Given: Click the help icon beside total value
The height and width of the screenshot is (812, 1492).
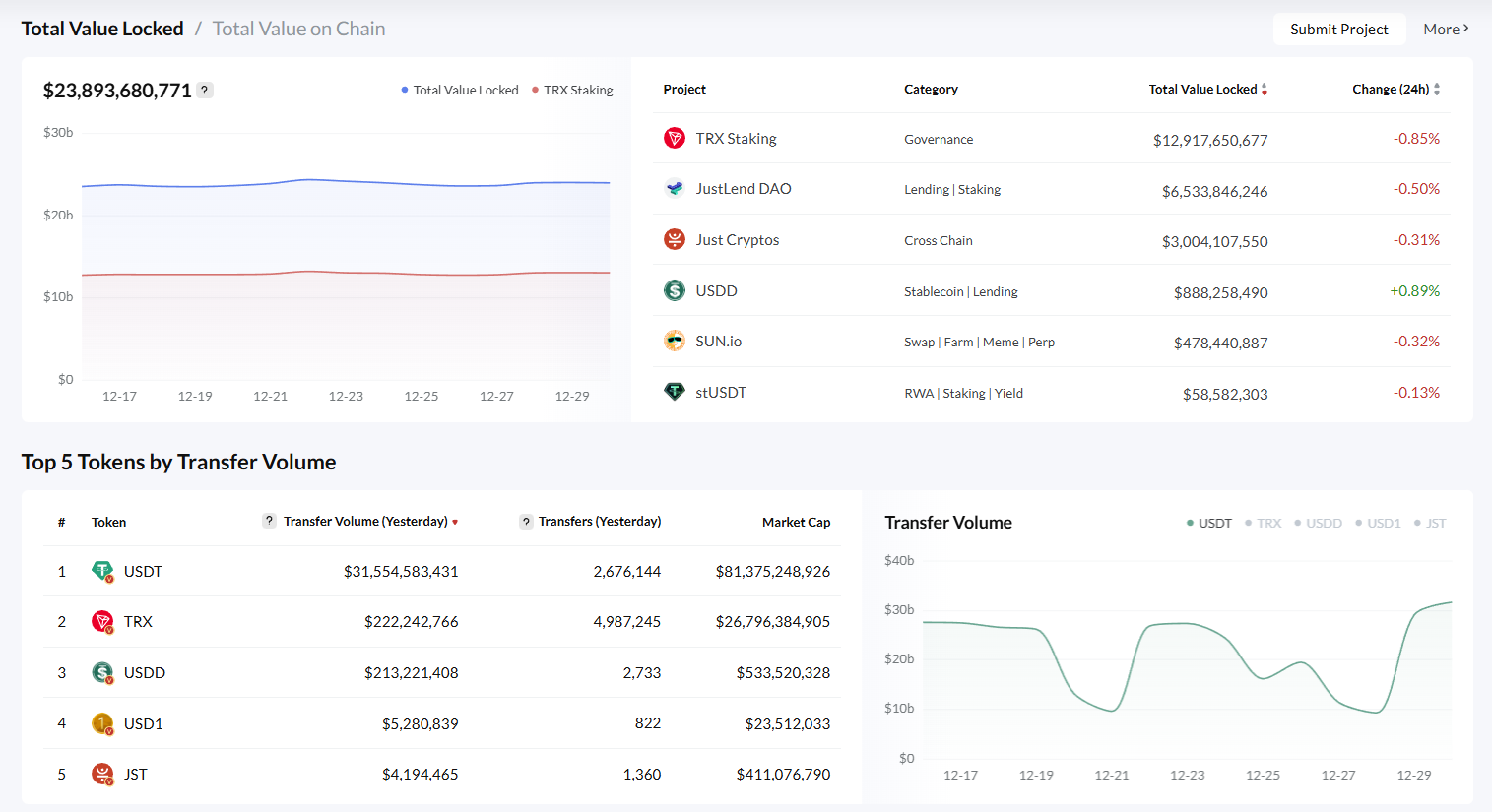Looking at the screenshot, I should tap(205, 90).
